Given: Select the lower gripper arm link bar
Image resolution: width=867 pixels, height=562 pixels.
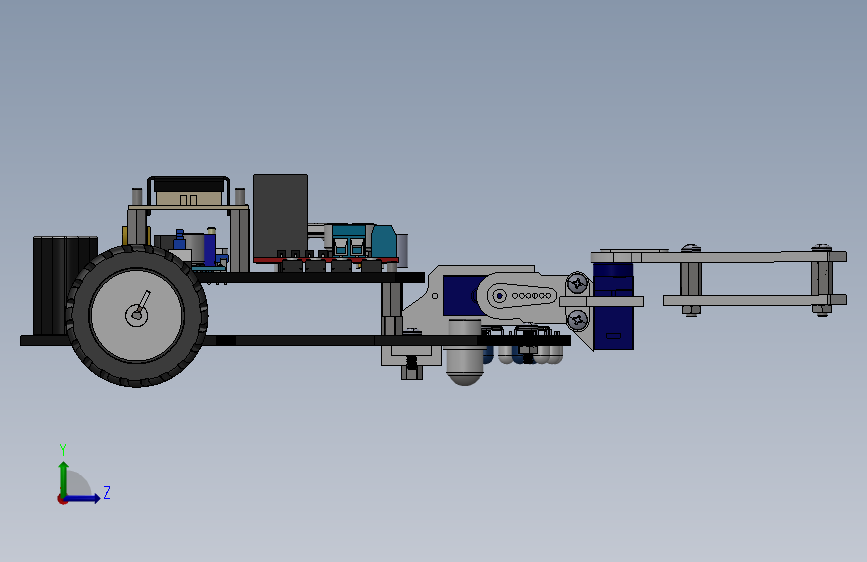Looking at the screenshot, I should pos(754,300).
